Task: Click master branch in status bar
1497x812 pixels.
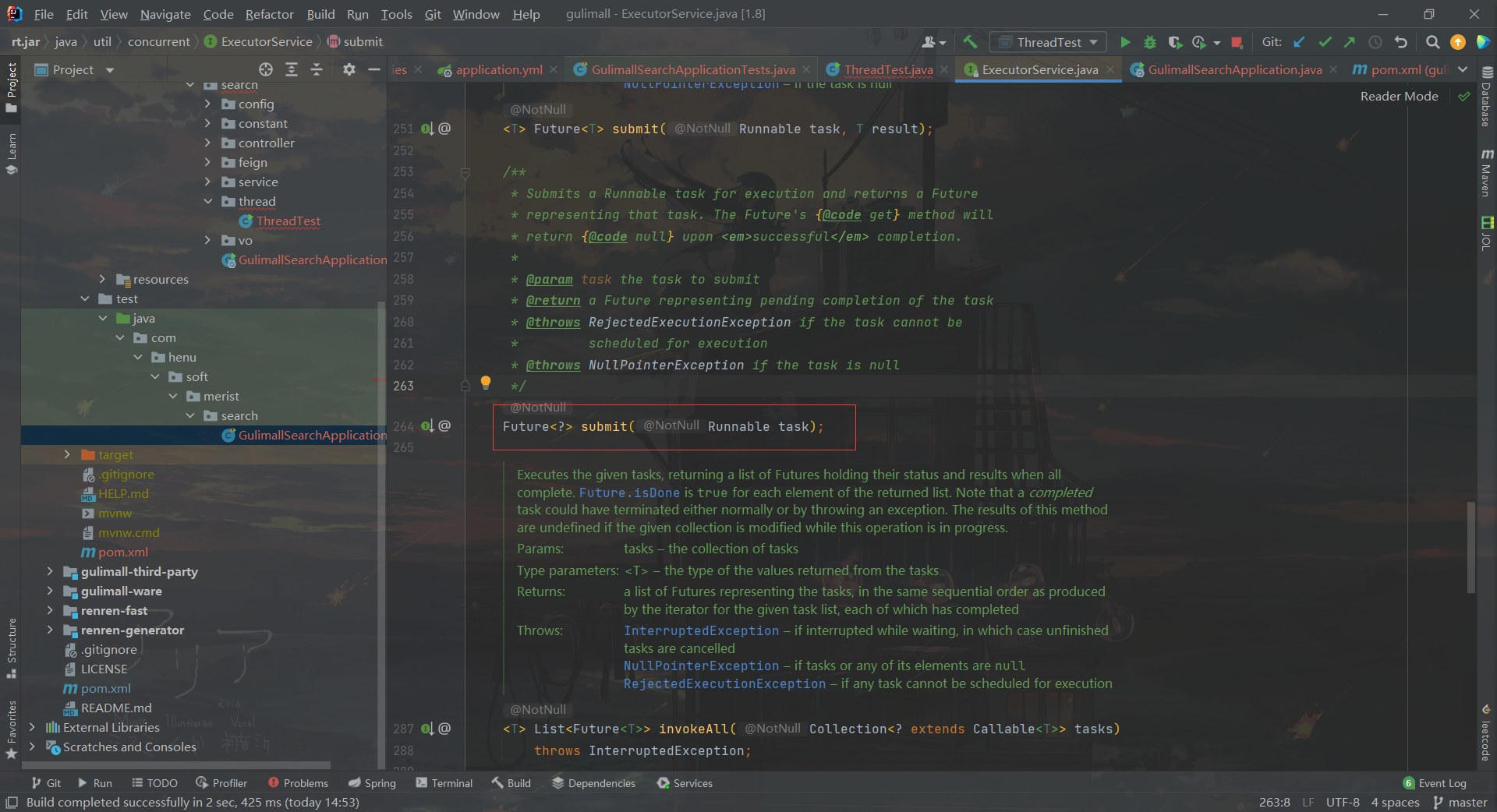Action: click(x=1460, y=803)
